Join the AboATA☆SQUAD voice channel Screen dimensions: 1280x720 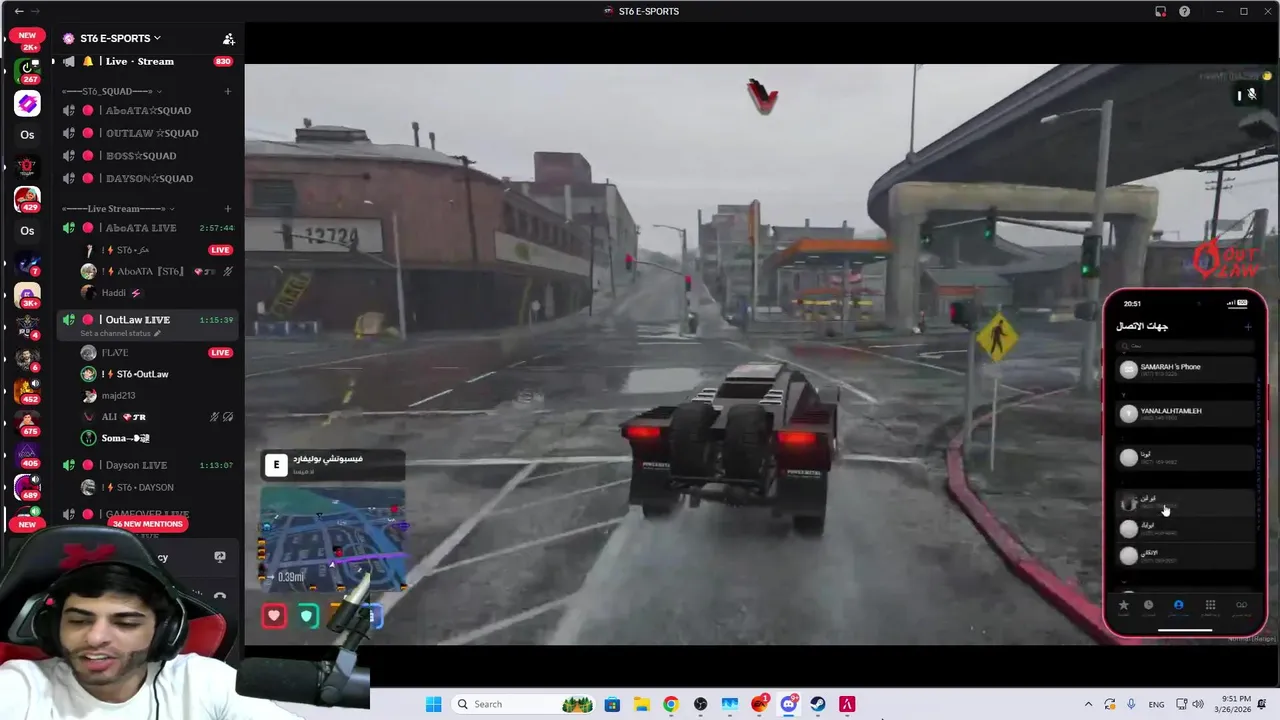click(148, 110)
